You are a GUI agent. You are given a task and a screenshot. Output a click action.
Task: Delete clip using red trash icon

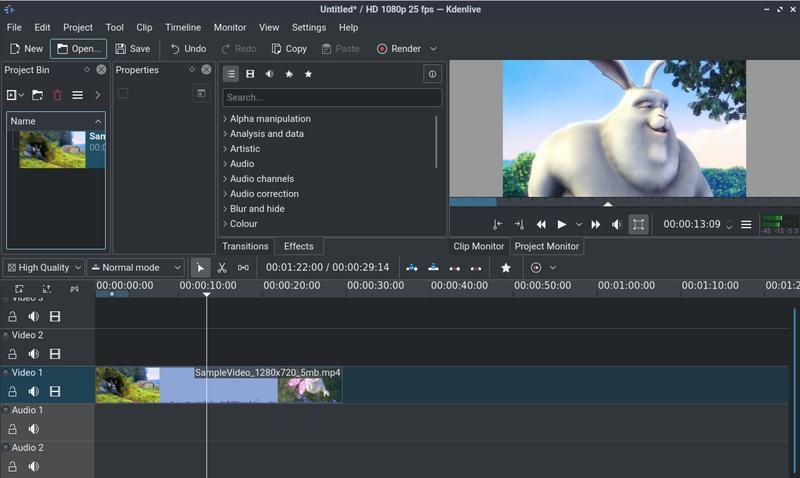[57, 95]
